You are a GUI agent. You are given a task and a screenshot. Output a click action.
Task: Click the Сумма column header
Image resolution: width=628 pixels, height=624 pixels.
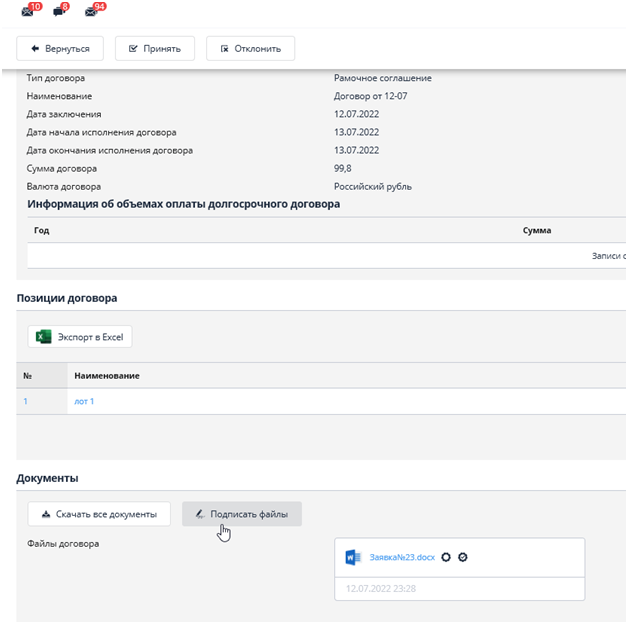[537, 230]
